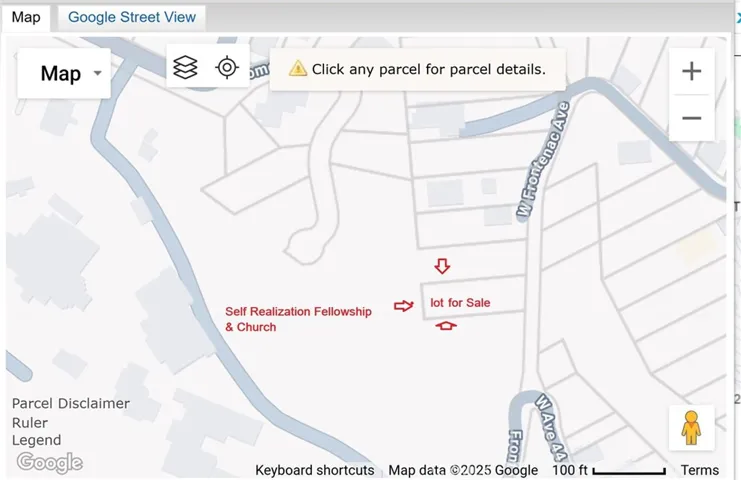The height and width of the screenshot is (480, 741).
Task: Activate the Ruler tool link
Action: click(30, 422)
